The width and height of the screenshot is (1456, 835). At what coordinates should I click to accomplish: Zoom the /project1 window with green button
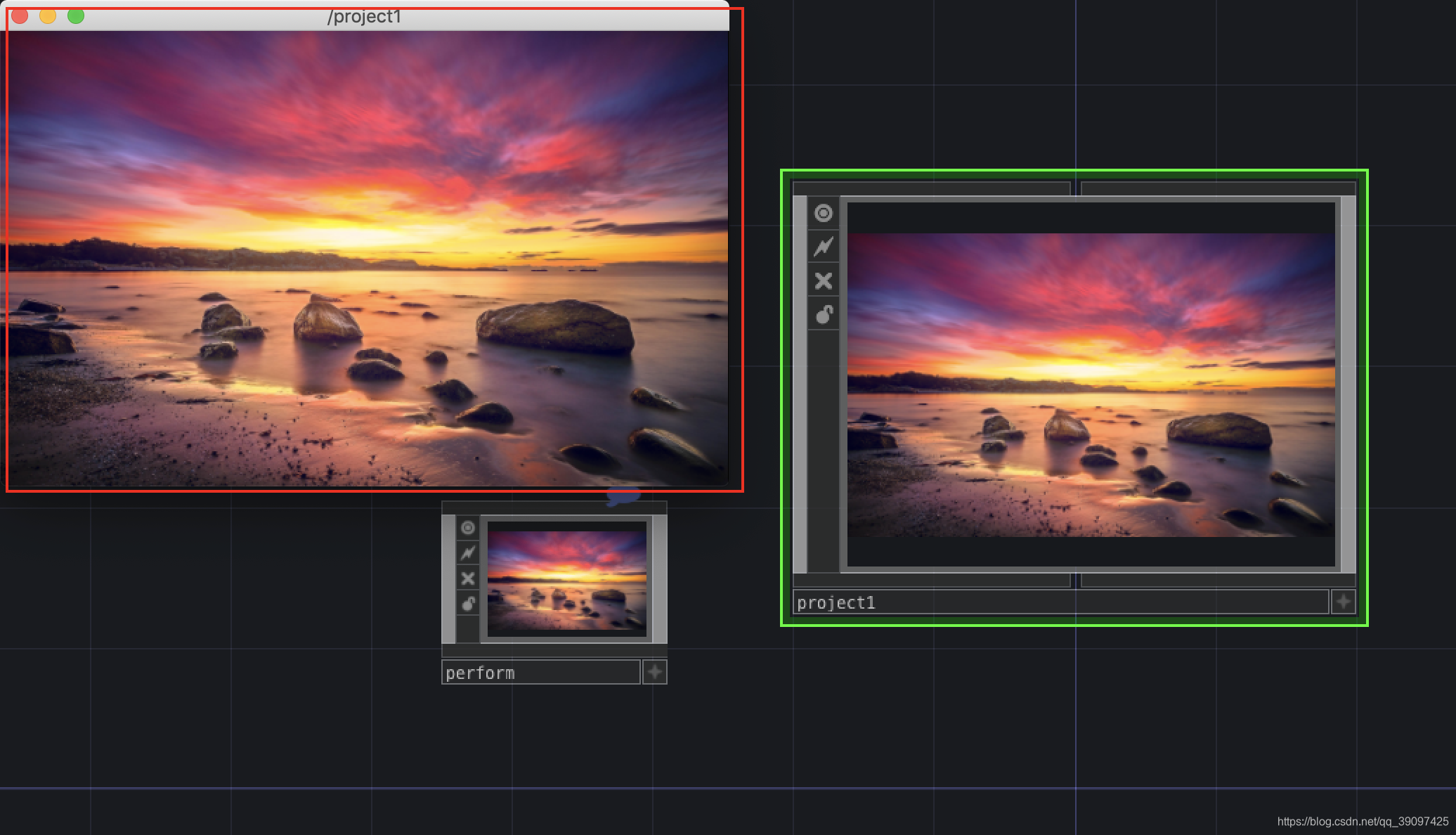click(76, 15)
